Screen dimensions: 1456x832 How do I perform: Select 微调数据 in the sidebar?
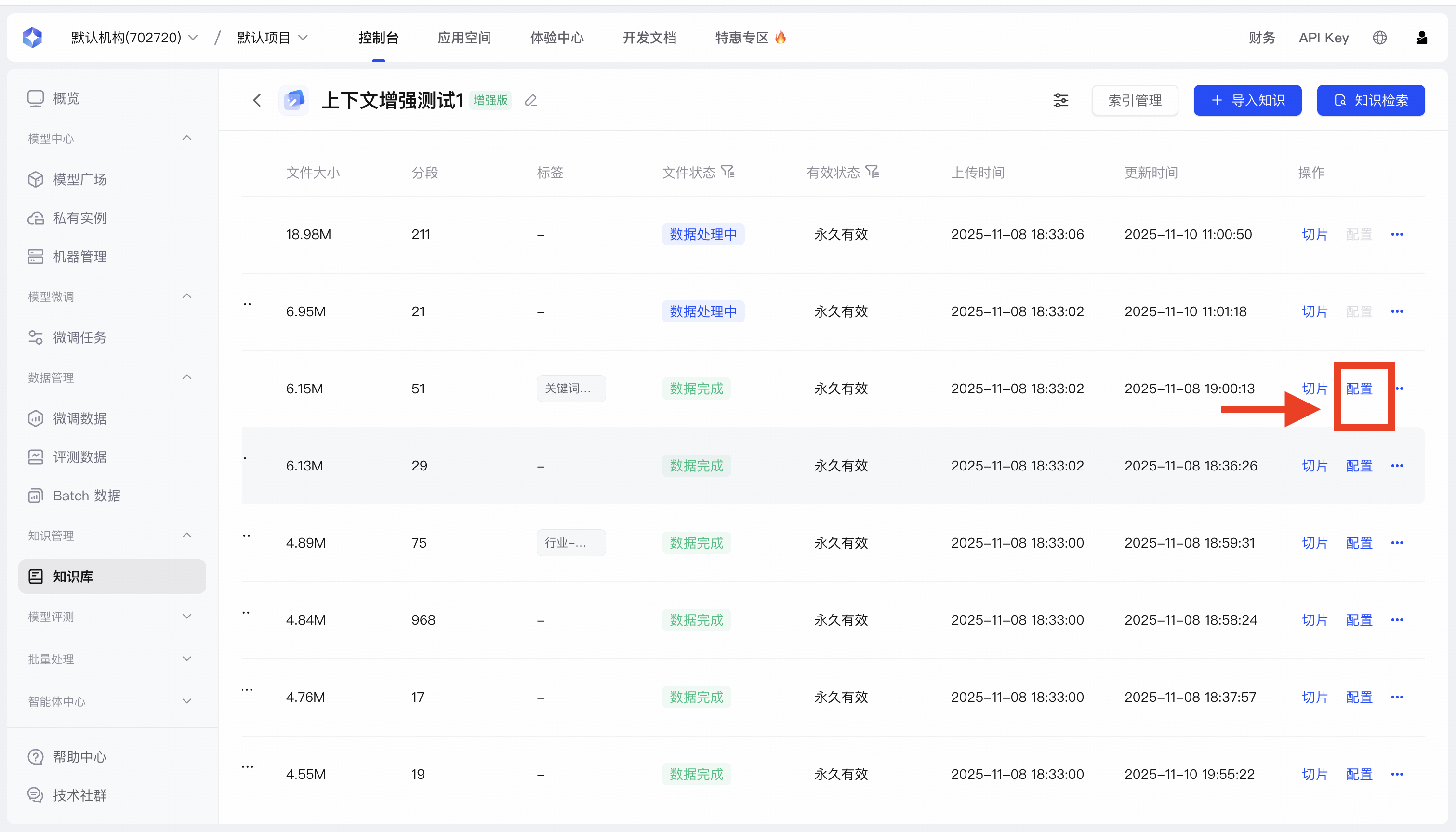79,418
